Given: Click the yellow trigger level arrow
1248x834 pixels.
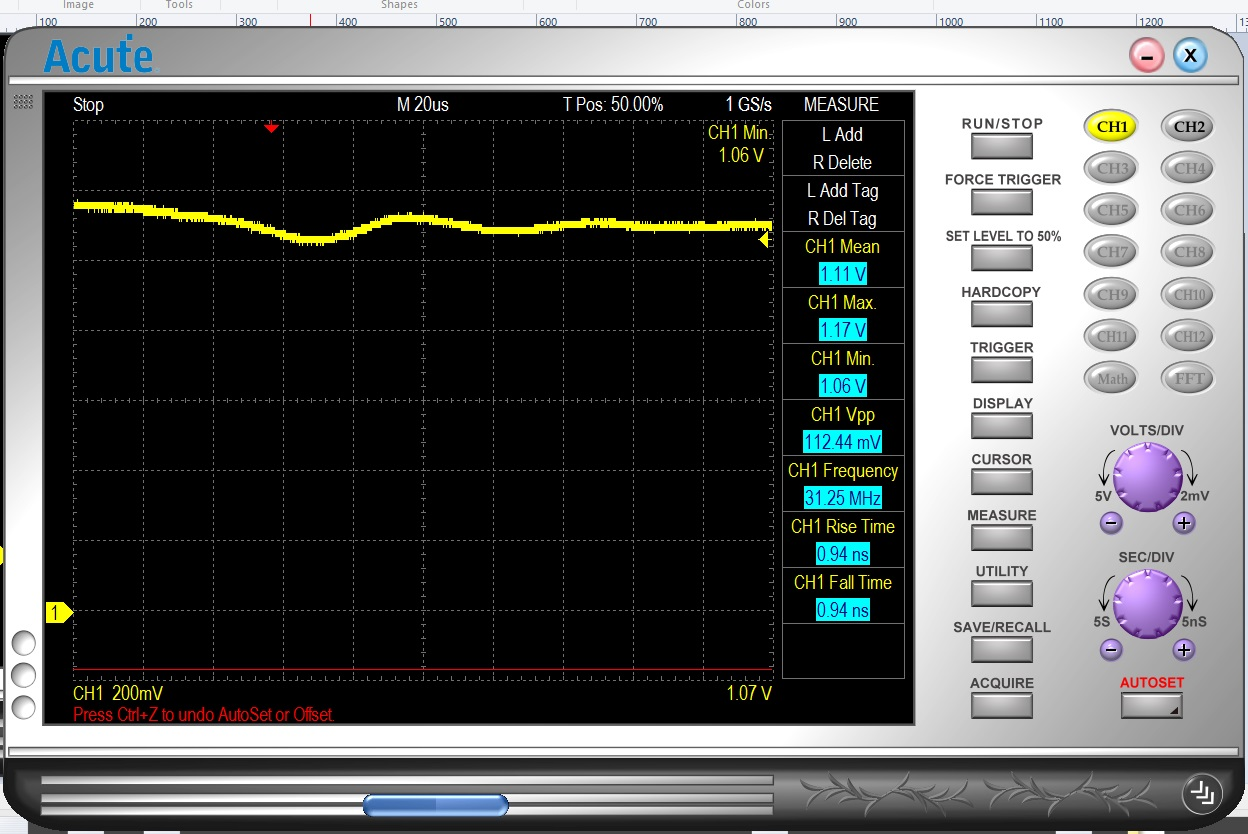Looking at the screenshot, I should pyautogui.click(x=764, y=240).
